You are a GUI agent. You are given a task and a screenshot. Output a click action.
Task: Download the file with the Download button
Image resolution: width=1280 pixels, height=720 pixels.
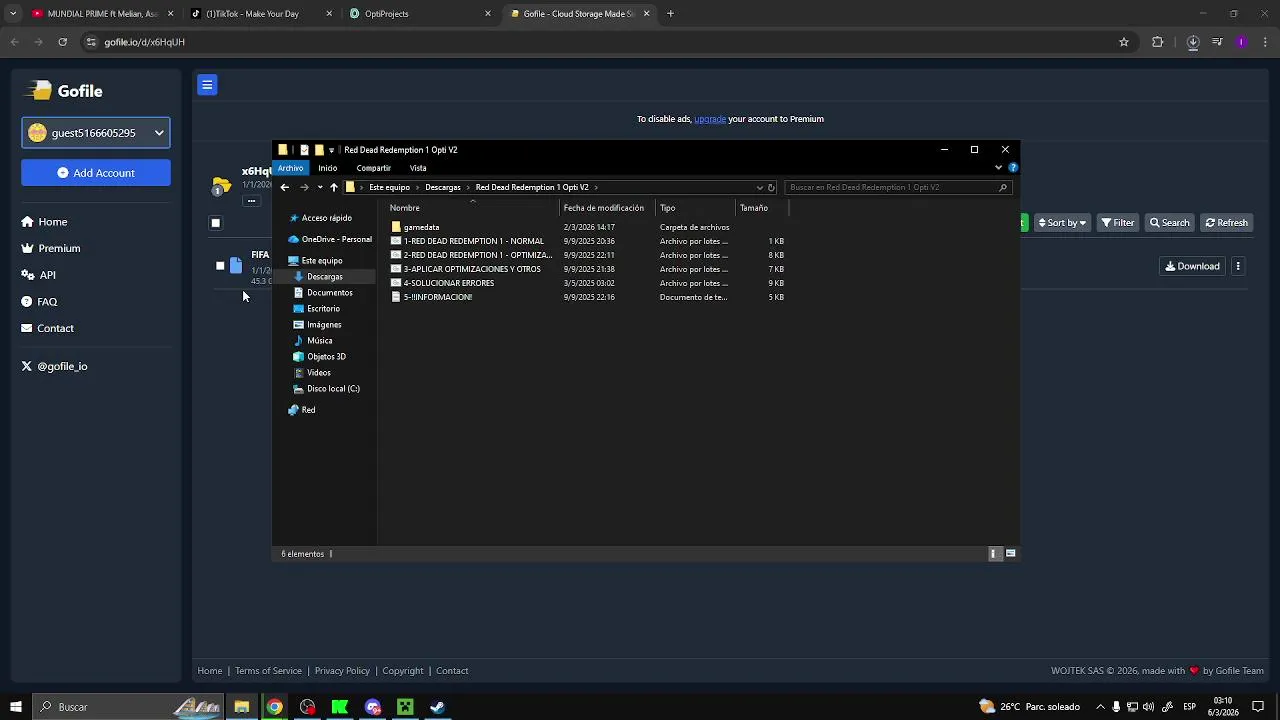tap(1192, 266)
